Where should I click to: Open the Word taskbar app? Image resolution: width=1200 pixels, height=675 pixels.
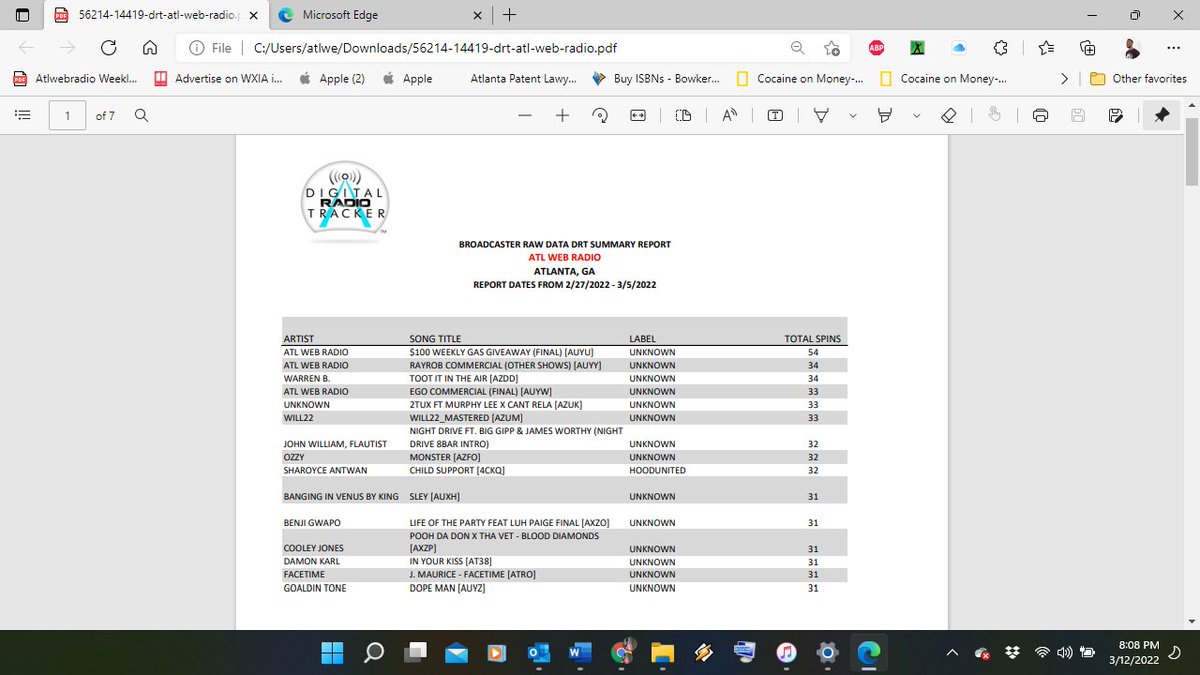coord(579,652)
